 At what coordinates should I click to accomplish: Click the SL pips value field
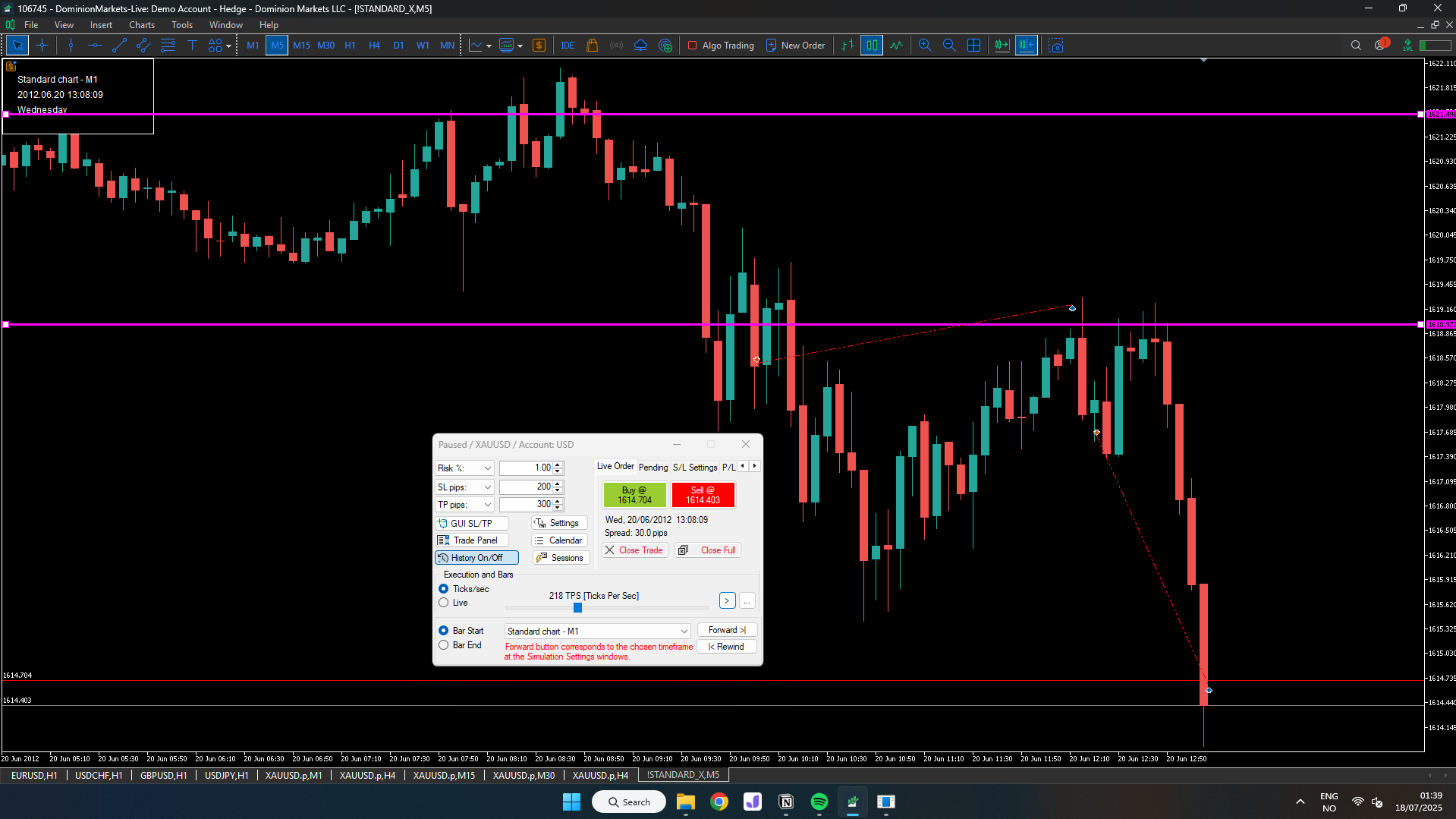click(x=526, y=487)
